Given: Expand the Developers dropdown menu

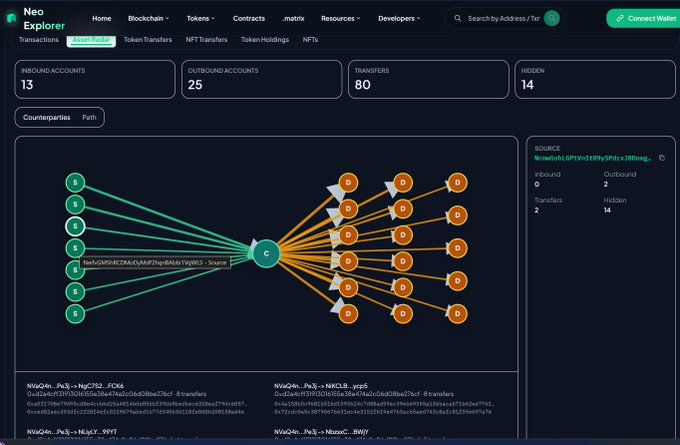Looking at the screenshot, I should (399, 18).
